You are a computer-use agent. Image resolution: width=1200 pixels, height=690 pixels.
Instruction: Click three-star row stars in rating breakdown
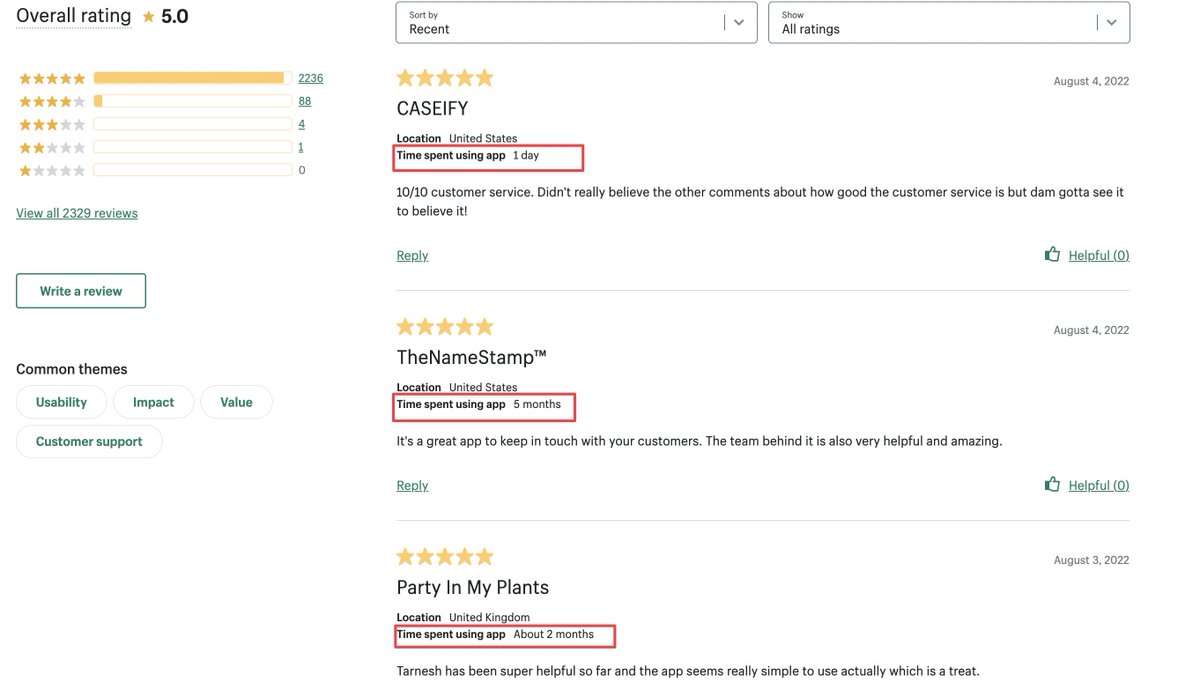click(x=52, y=124)
